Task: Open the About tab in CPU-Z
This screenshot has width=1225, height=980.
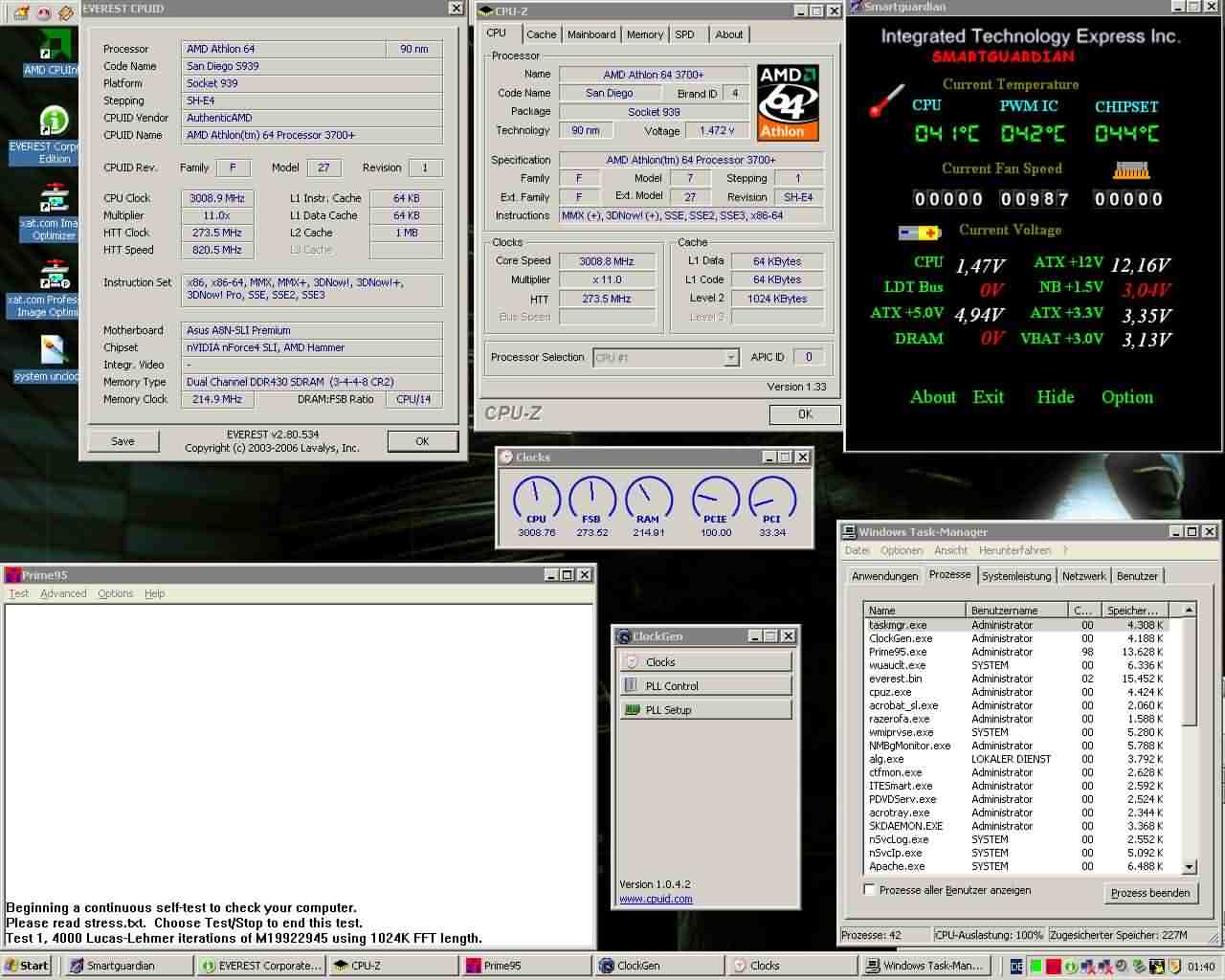Action: point(729,34)
